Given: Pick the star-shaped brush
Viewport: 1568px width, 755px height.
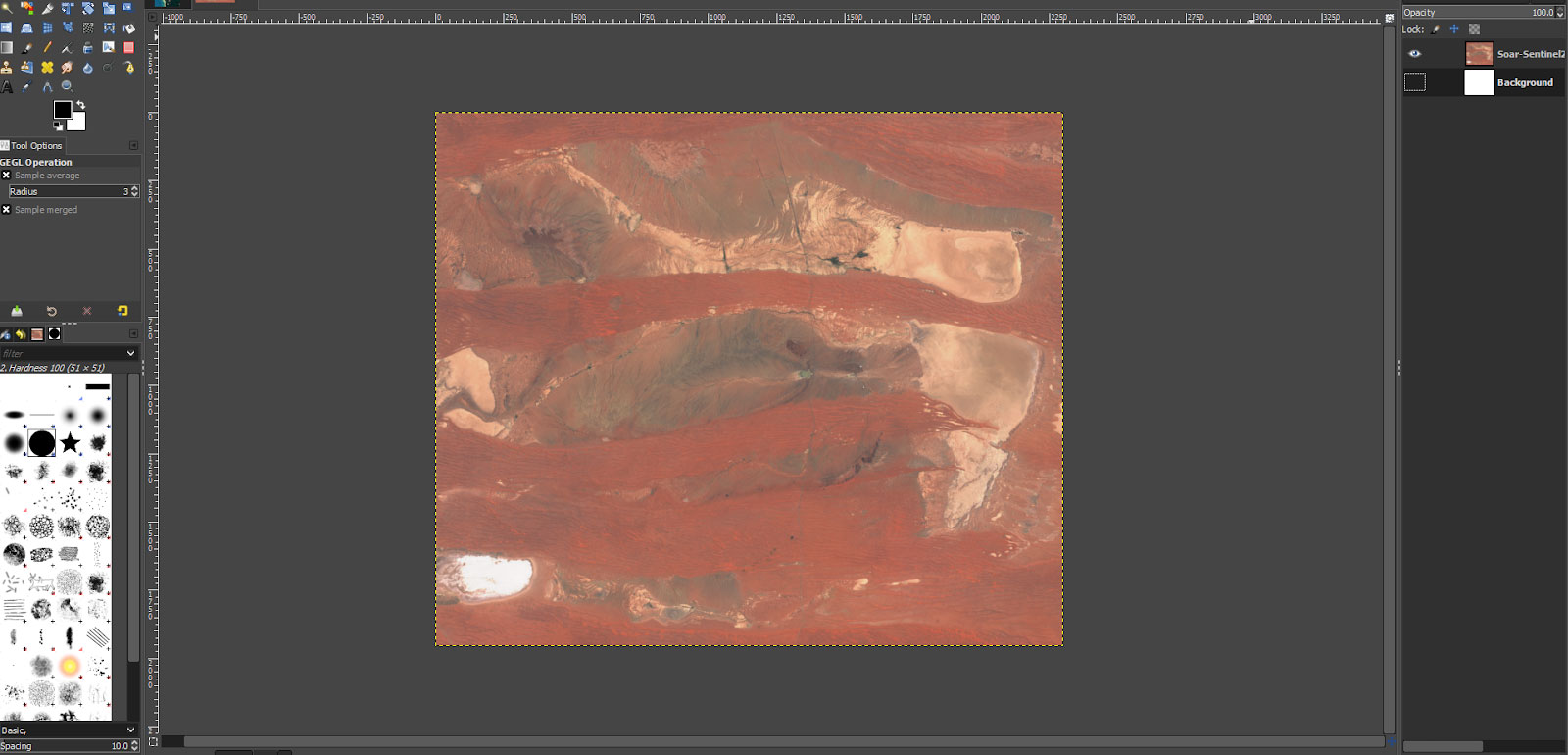Looking at the screenshot, I should [70, 443].
